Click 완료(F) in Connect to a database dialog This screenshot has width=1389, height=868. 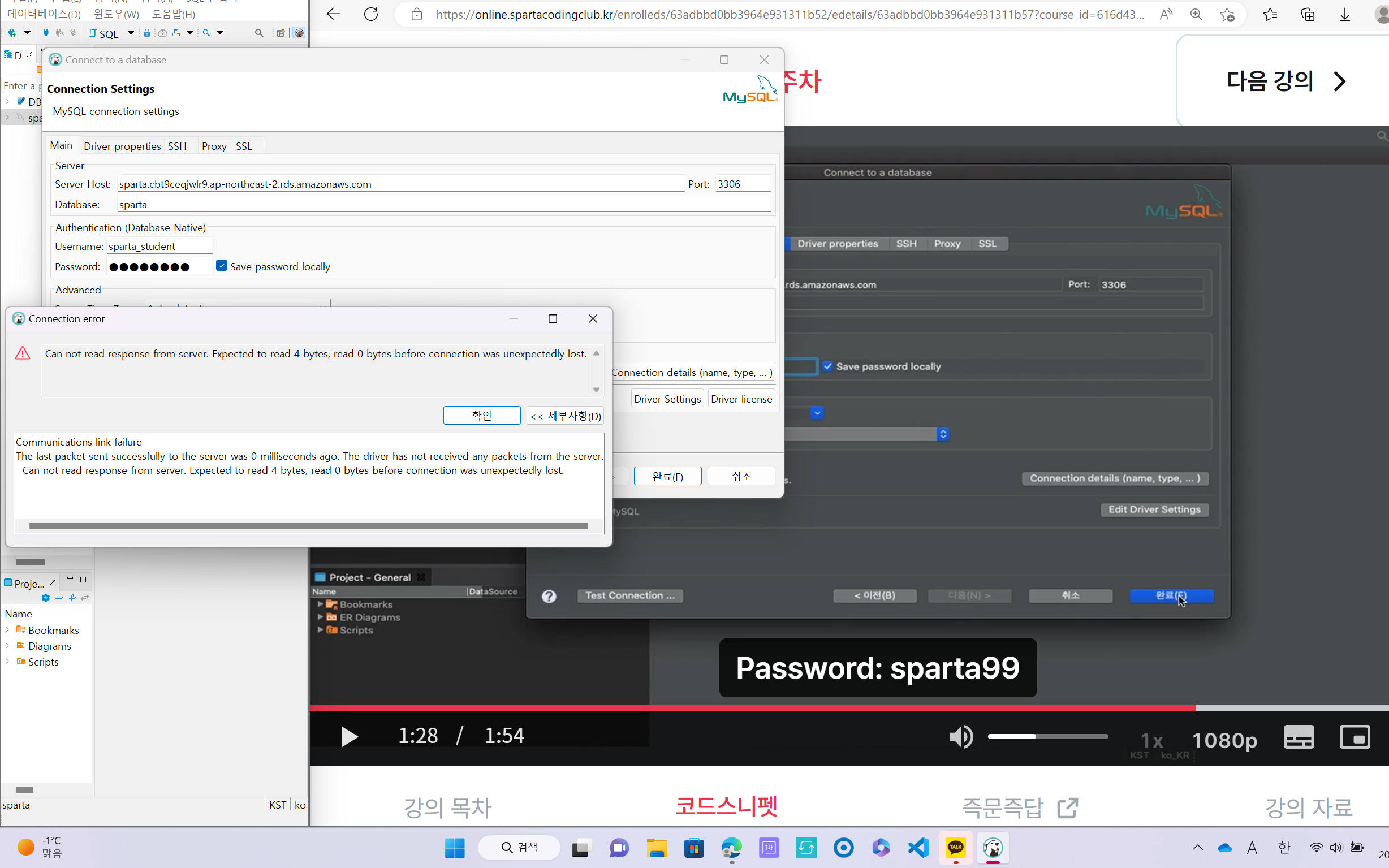[667, 476]
